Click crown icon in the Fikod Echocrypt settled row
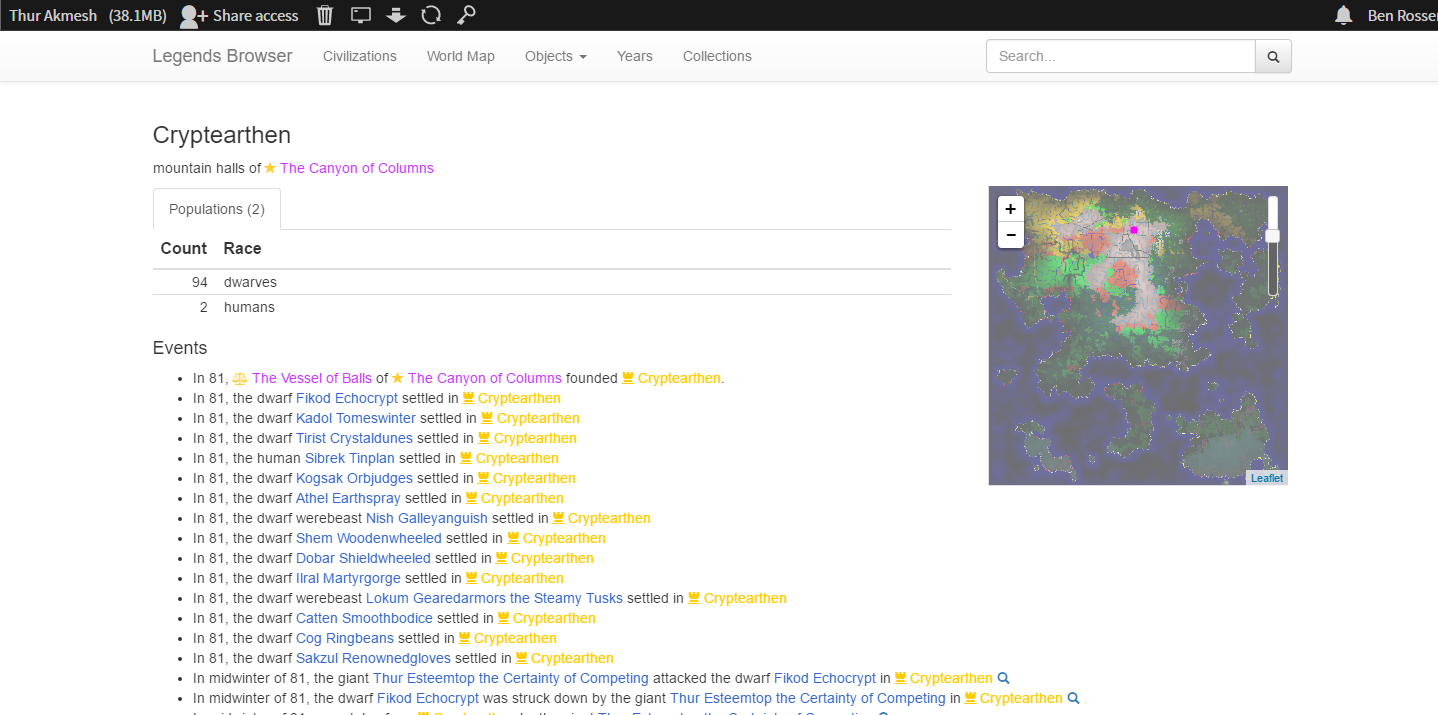This screenshot has height=715, width=1438. (468, 398)
